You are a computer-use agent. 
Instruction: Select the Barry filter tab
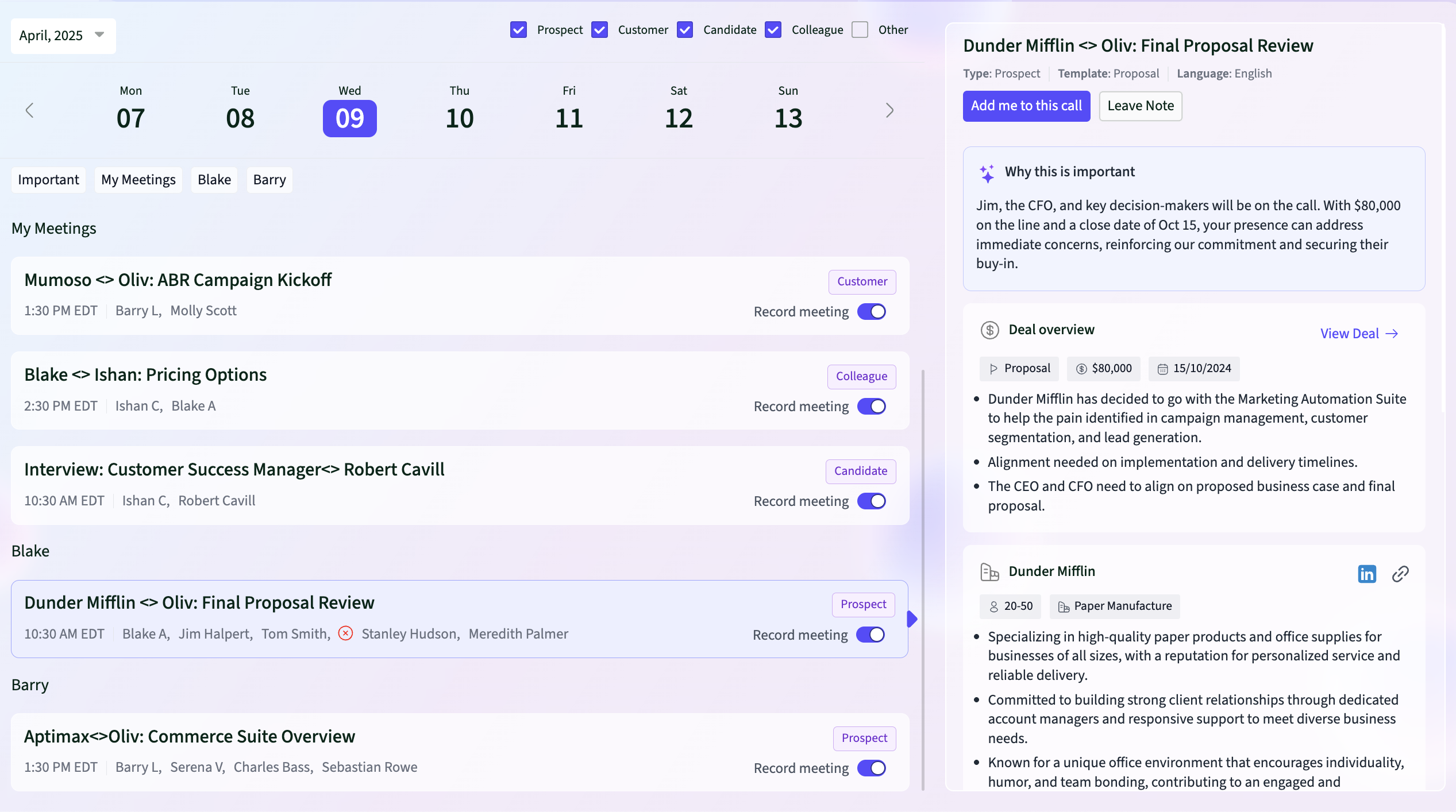(269, 180)
